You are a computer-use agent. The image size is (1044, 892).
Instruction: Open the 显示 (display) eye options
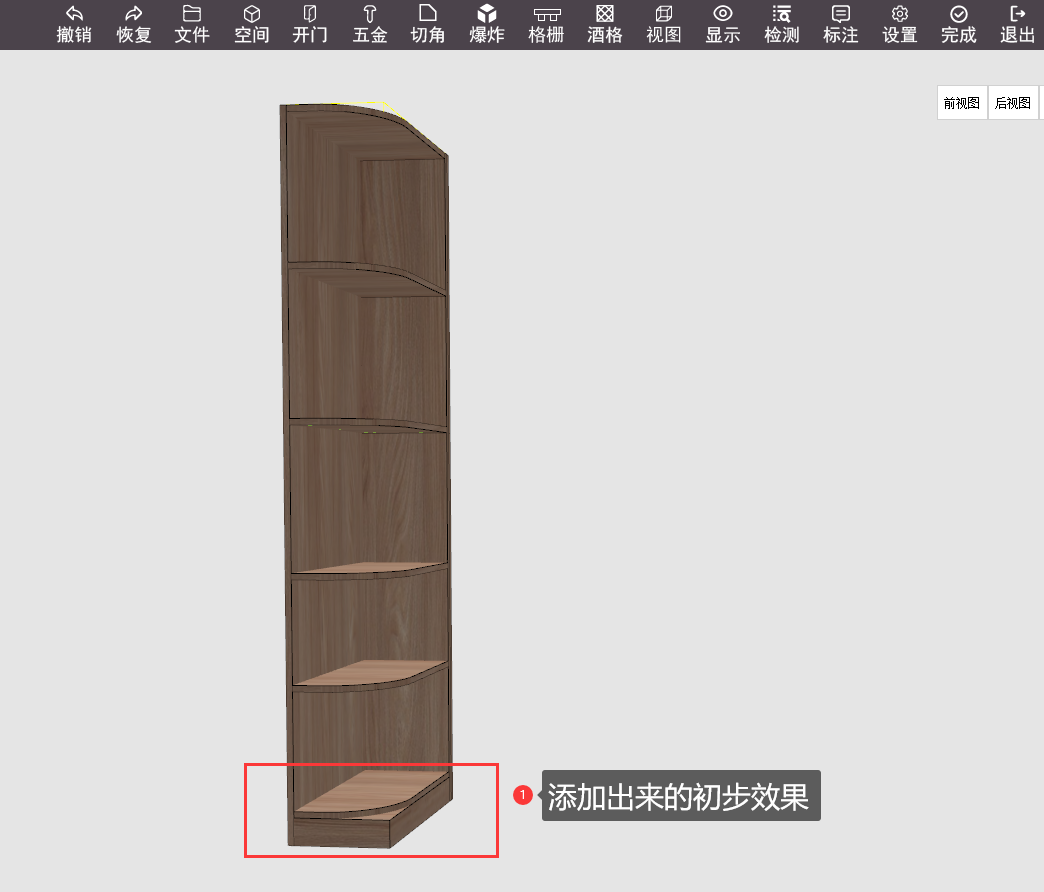click(722, 25)
